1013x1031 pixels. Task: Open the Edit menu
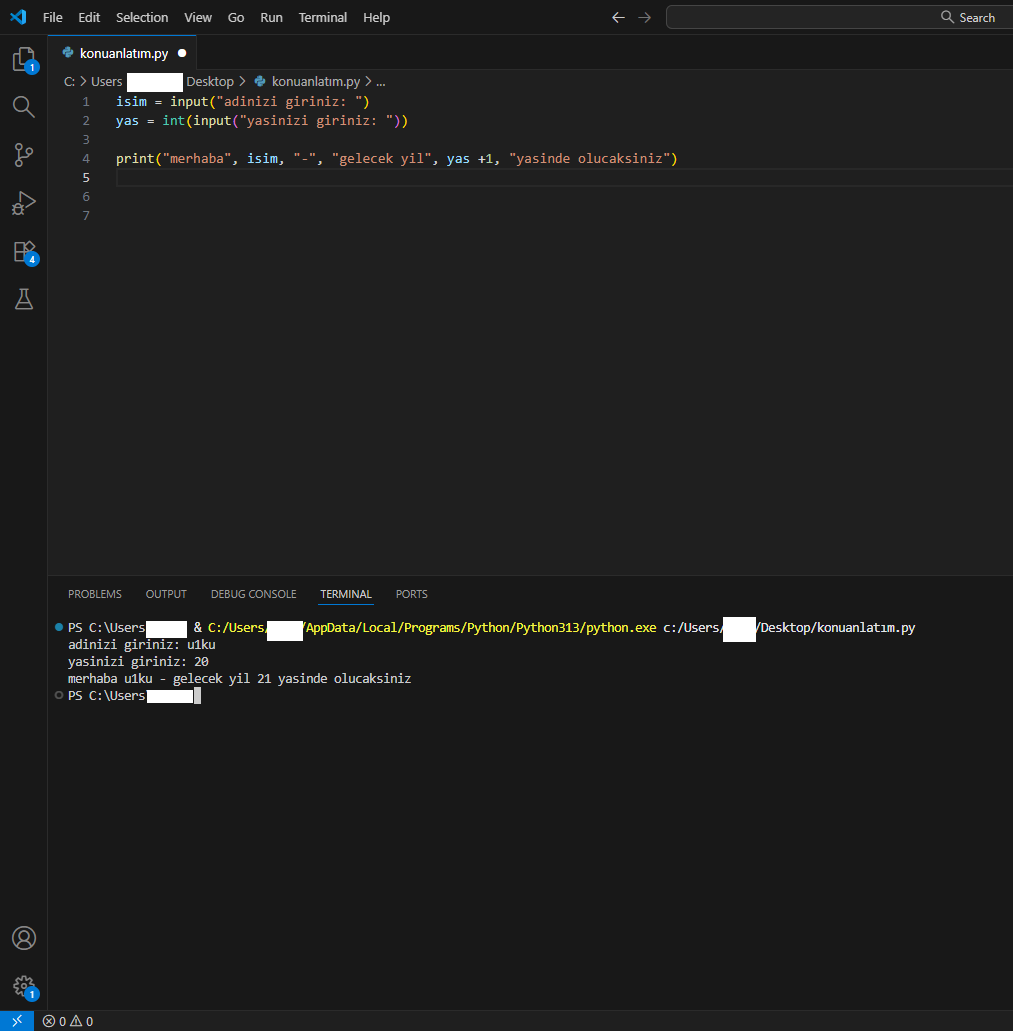coord(89,18)
